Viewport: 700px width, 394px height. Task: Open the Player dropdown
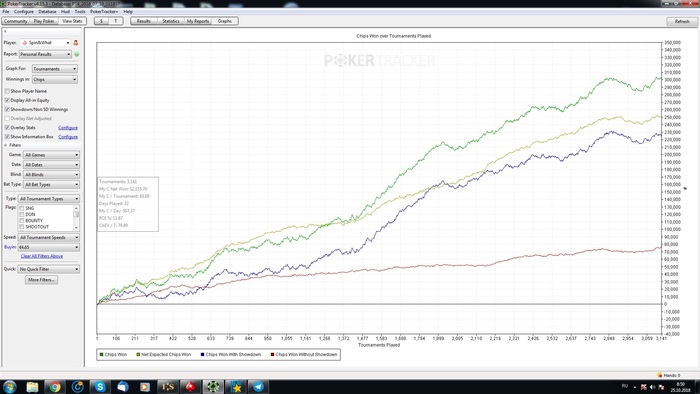[x=45, y=43]
